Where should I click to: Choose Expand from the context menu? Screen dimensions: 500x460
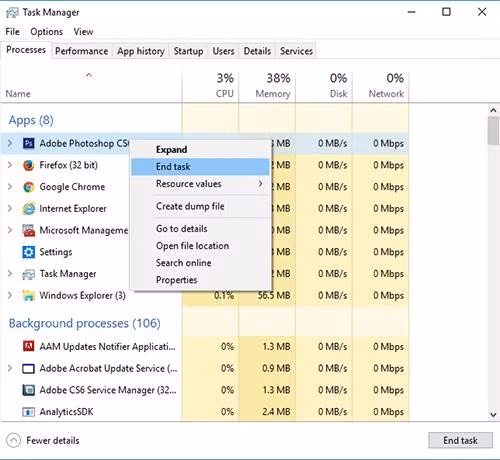point(200,150)
